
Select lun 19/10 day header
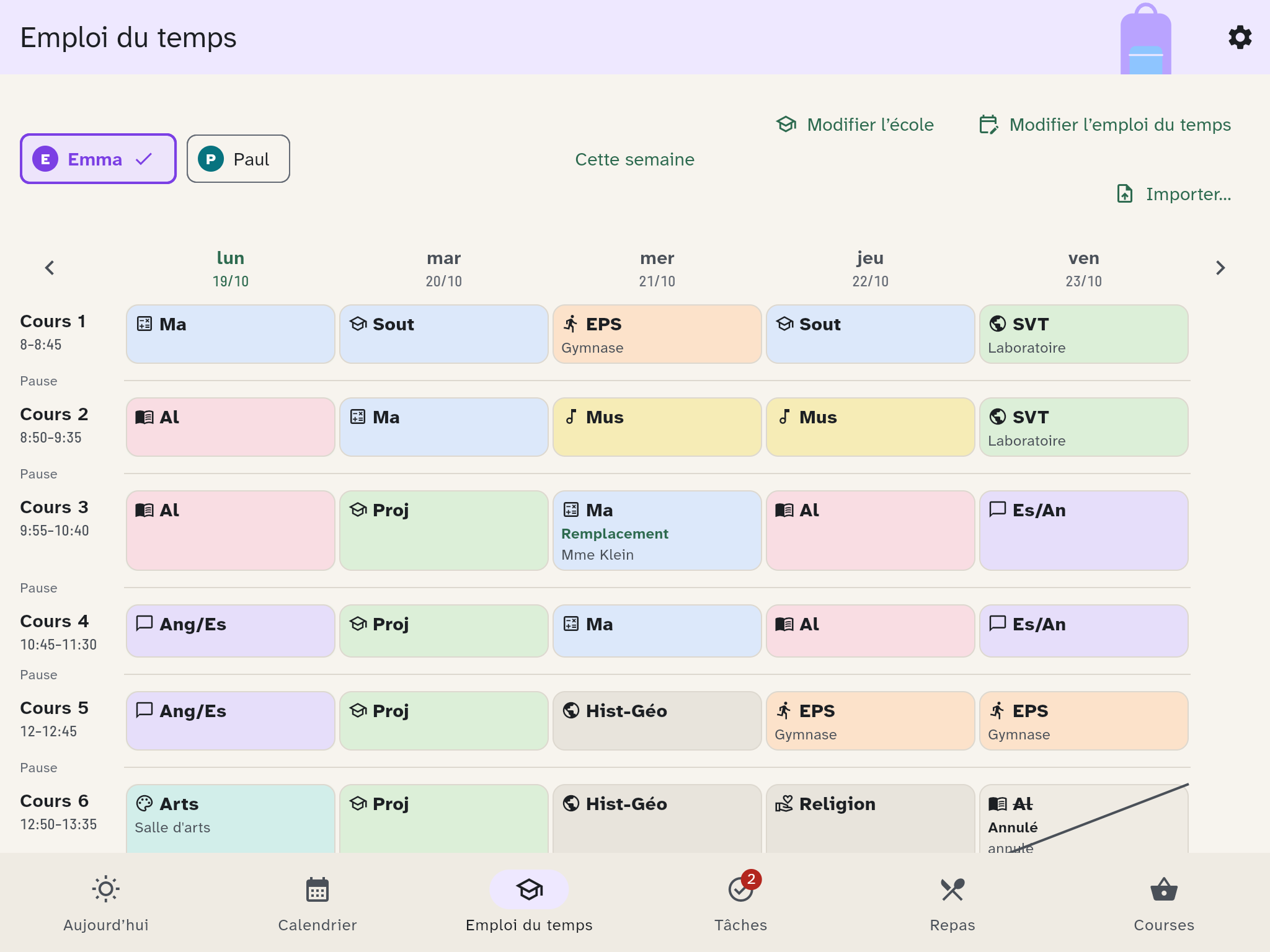click(231, 268)
